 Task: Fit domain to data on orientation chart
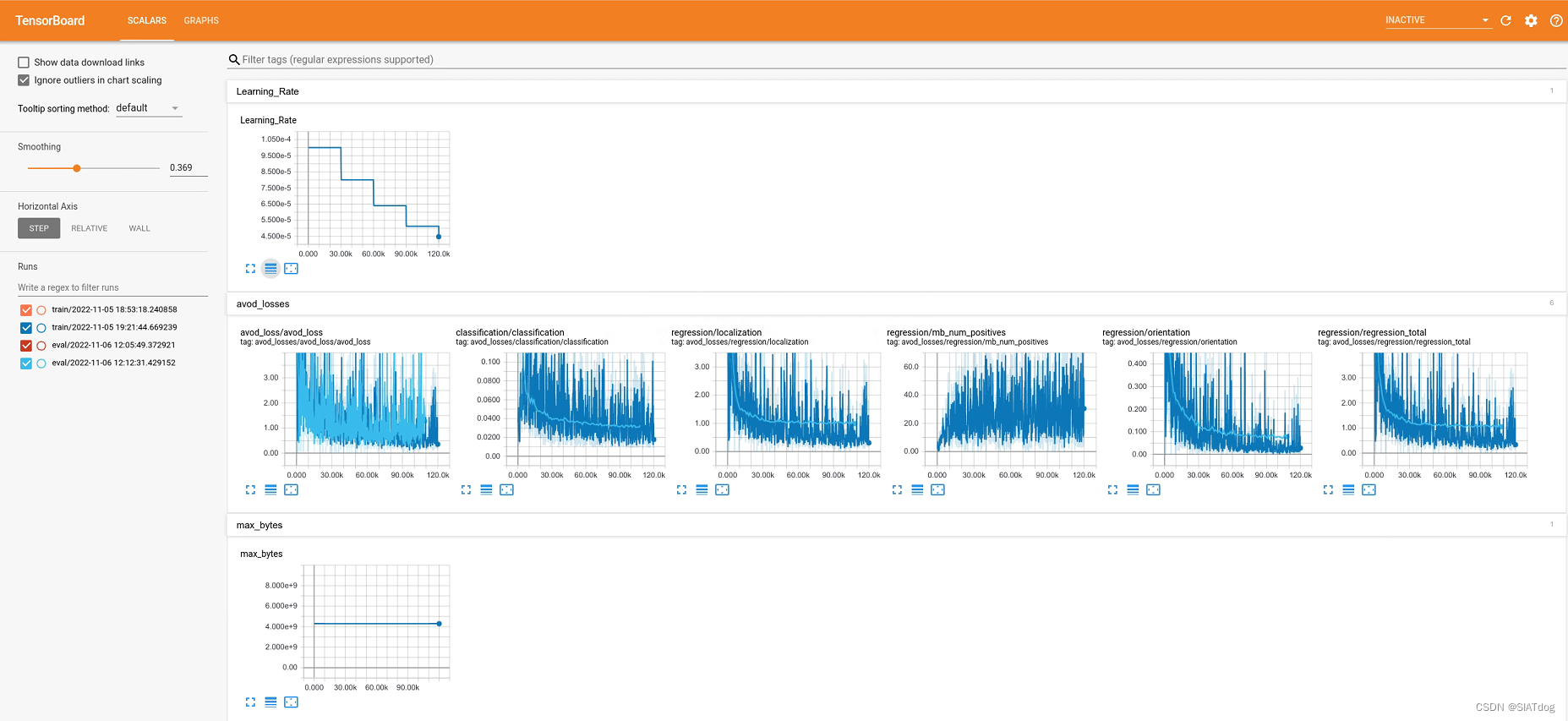1153,490
